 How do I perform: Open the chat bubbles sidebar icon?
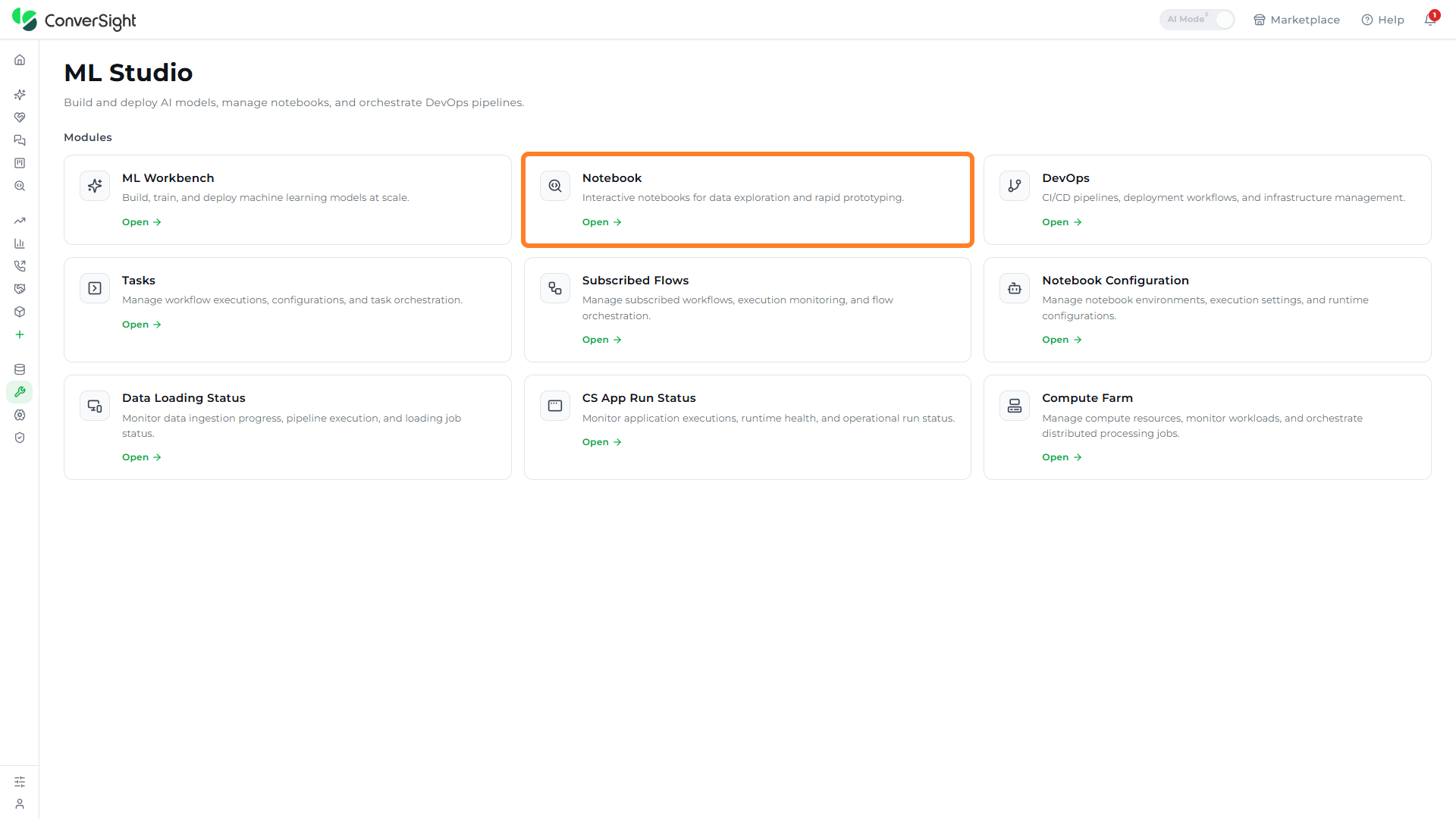20,140
